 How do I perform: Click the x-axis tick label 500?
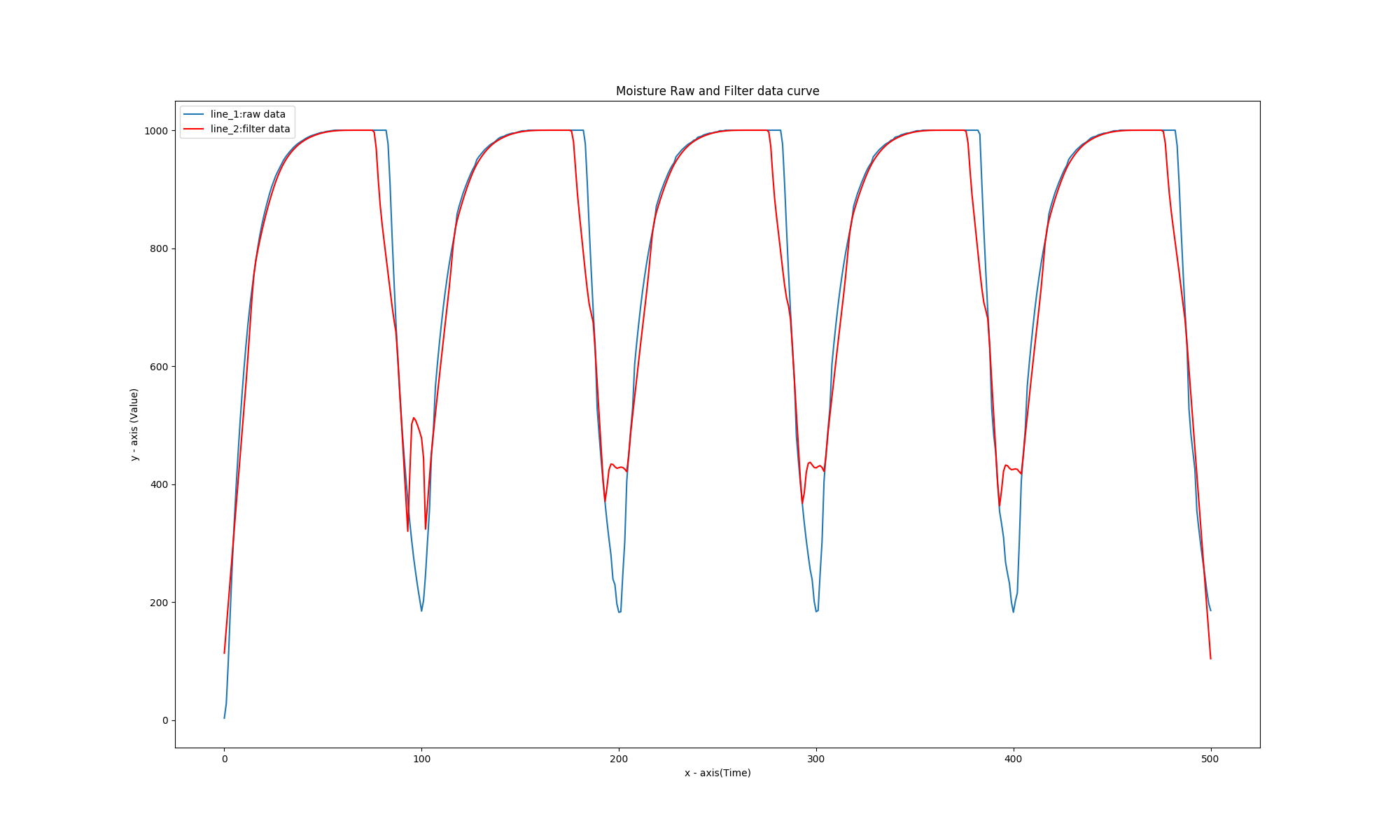pyautogui.click(x=1210, y=759)
